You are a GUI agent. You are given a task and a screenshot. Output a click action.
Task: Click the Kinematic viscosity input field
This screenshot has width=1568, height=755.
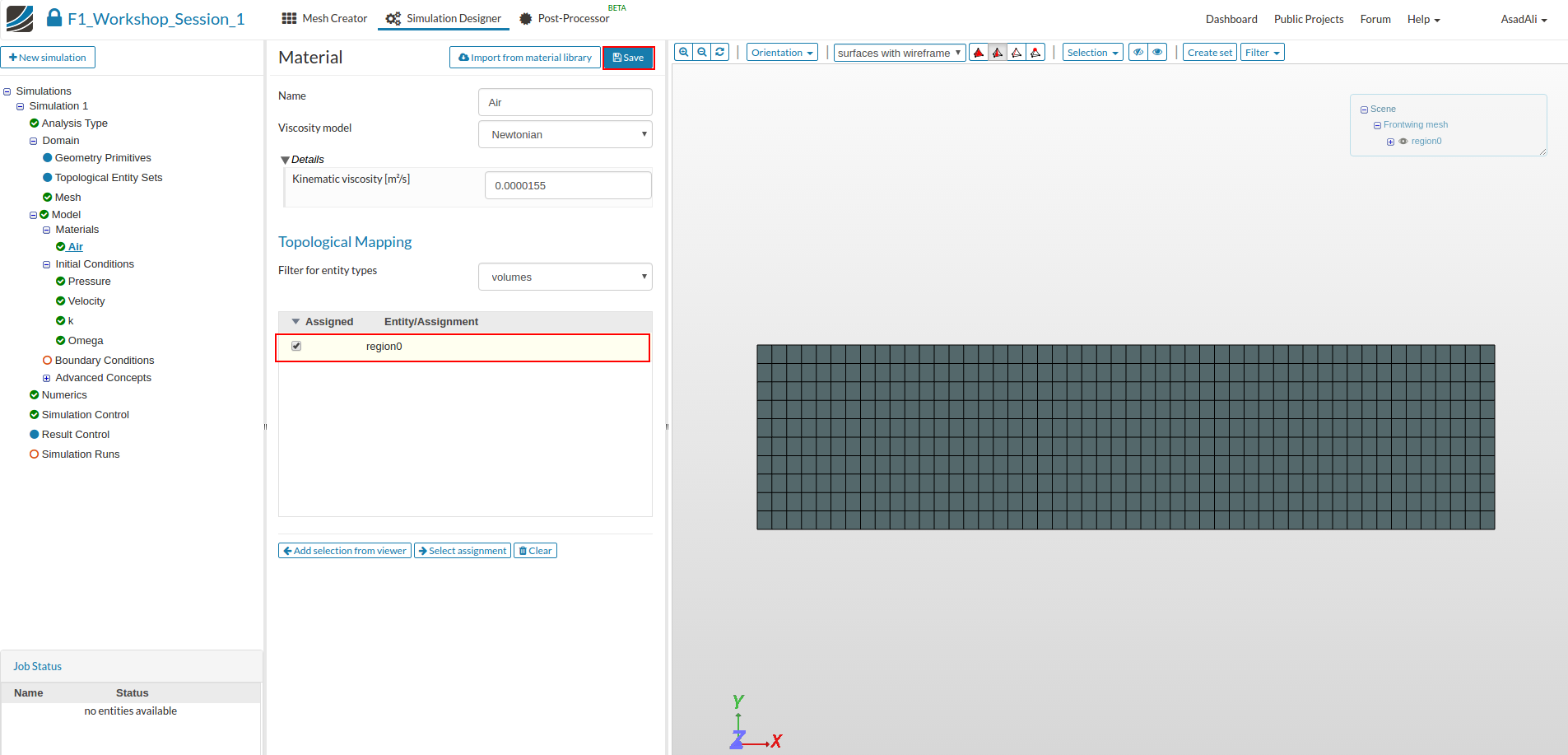(x=567, y=185)
